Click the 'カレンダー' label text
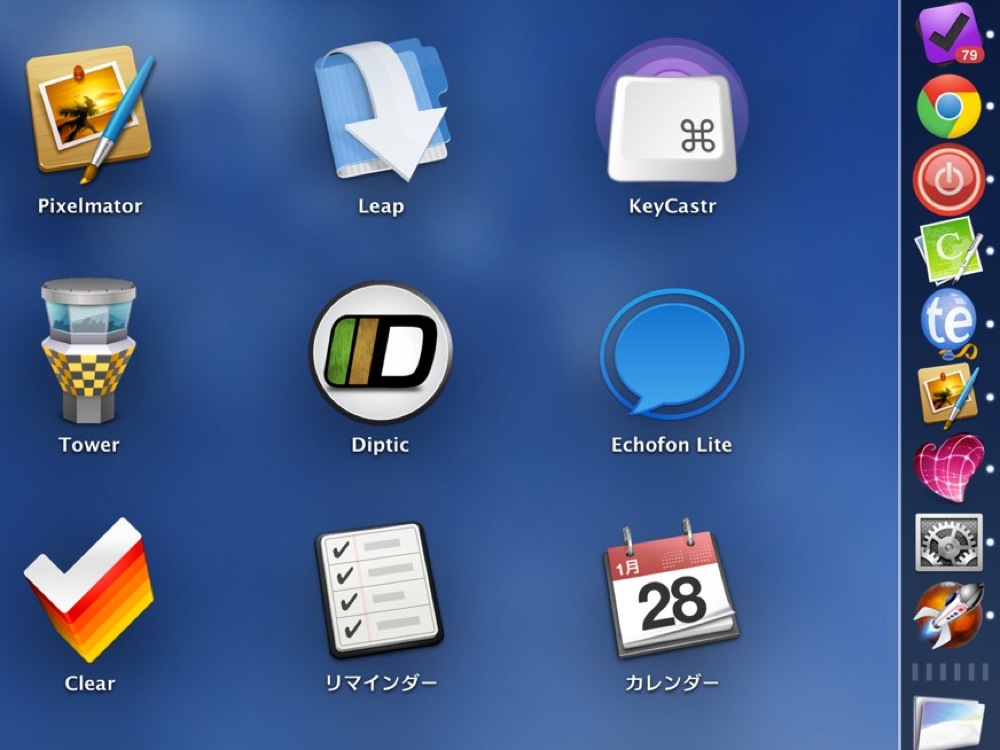The width and height of the screenshot is (1000, 750). click(672, 683)
